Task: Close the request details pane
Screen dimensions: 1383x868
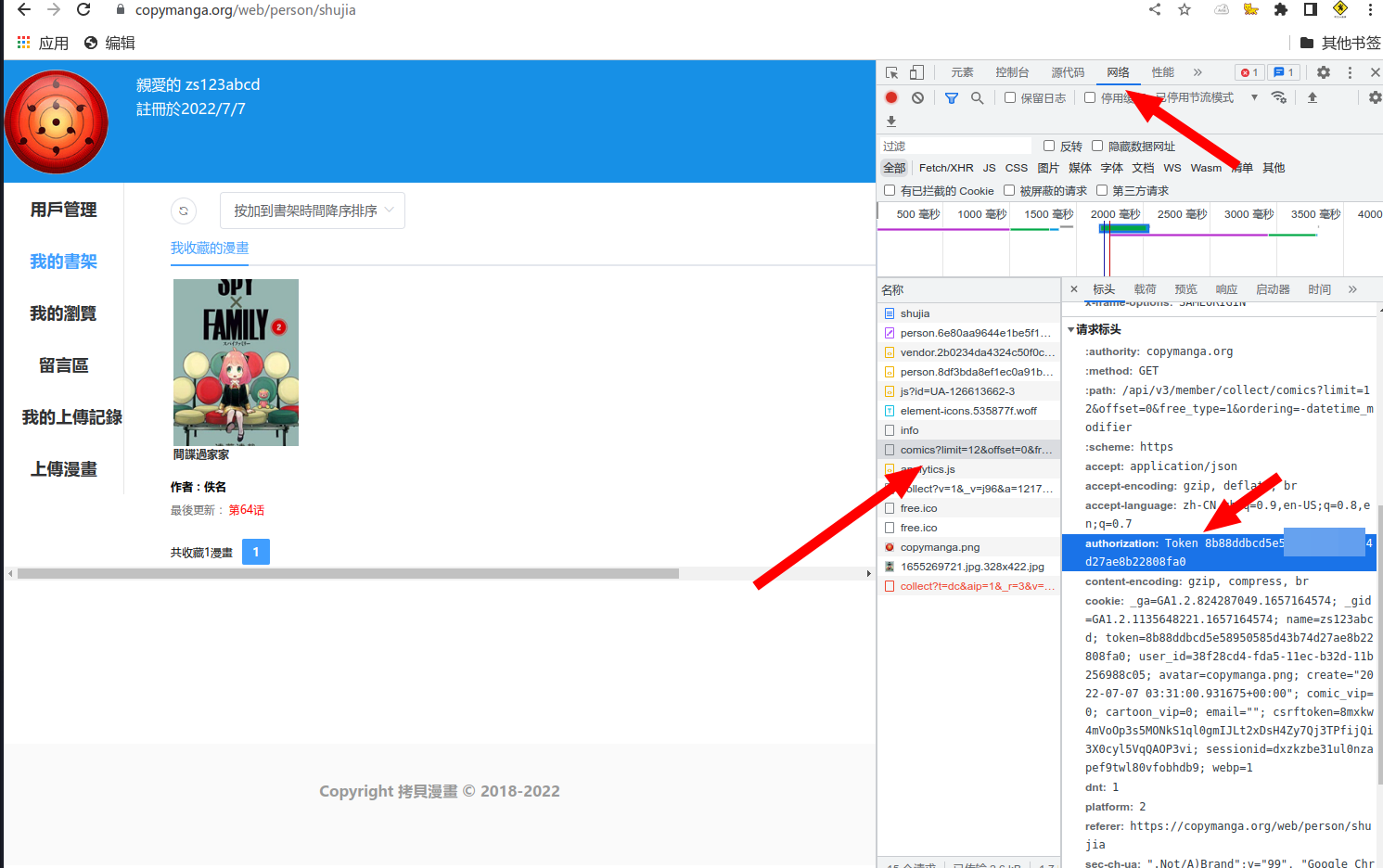Action: [1074, 289]
